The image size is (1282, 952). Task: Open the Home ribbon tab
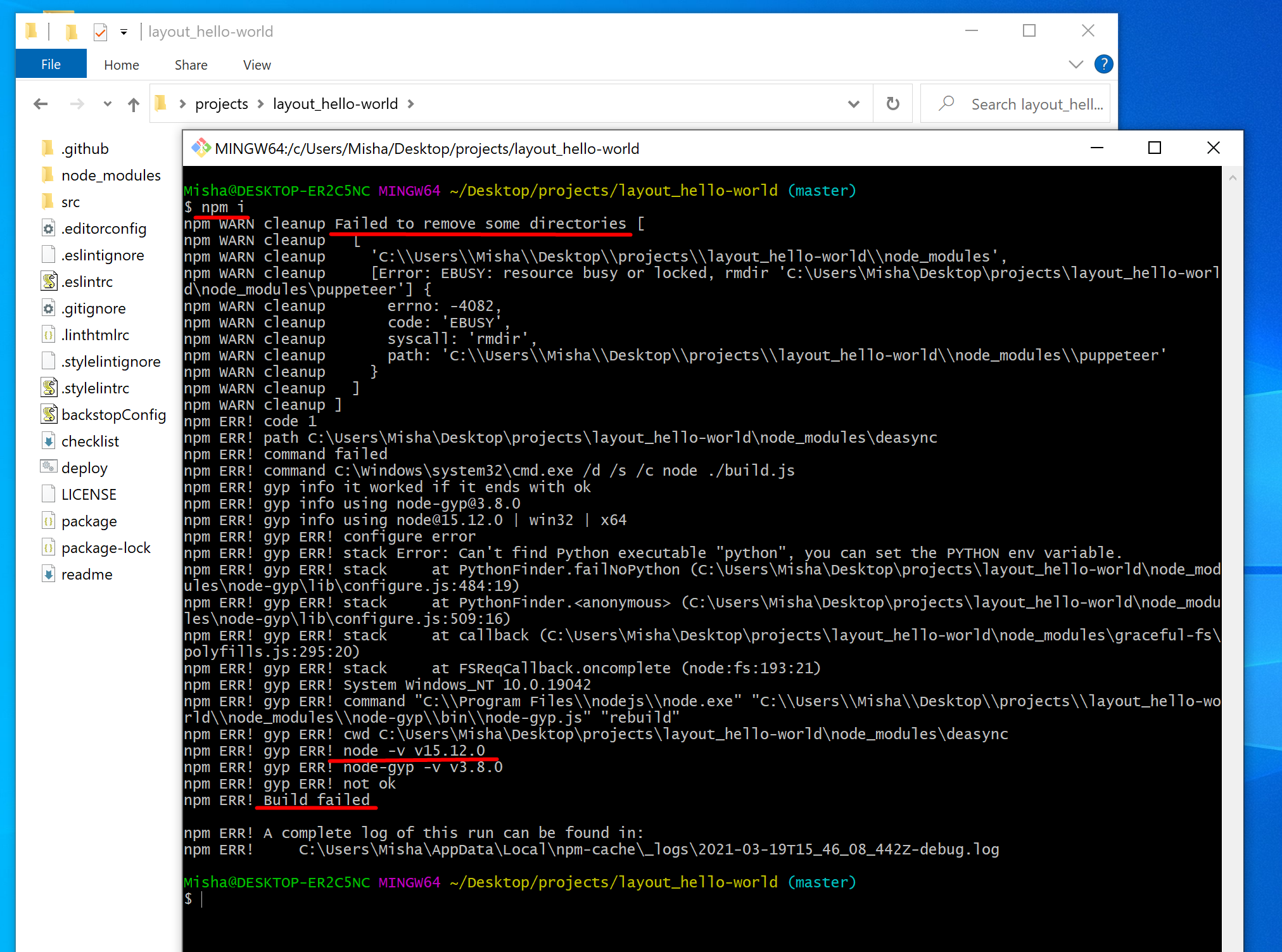tap(122, 65)
